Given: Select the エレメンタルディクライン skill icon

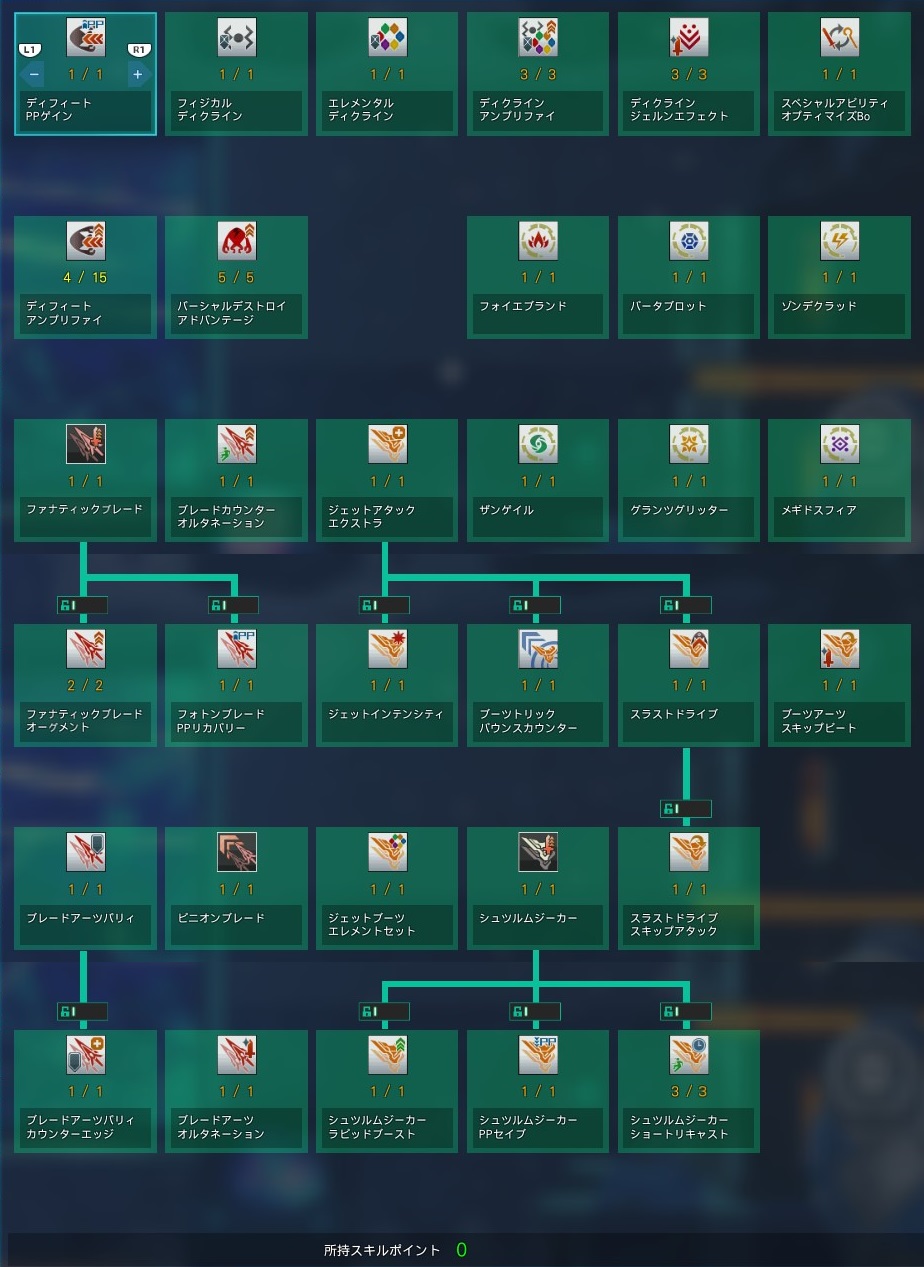Looking at the screenshot, I should click(387, 38).
